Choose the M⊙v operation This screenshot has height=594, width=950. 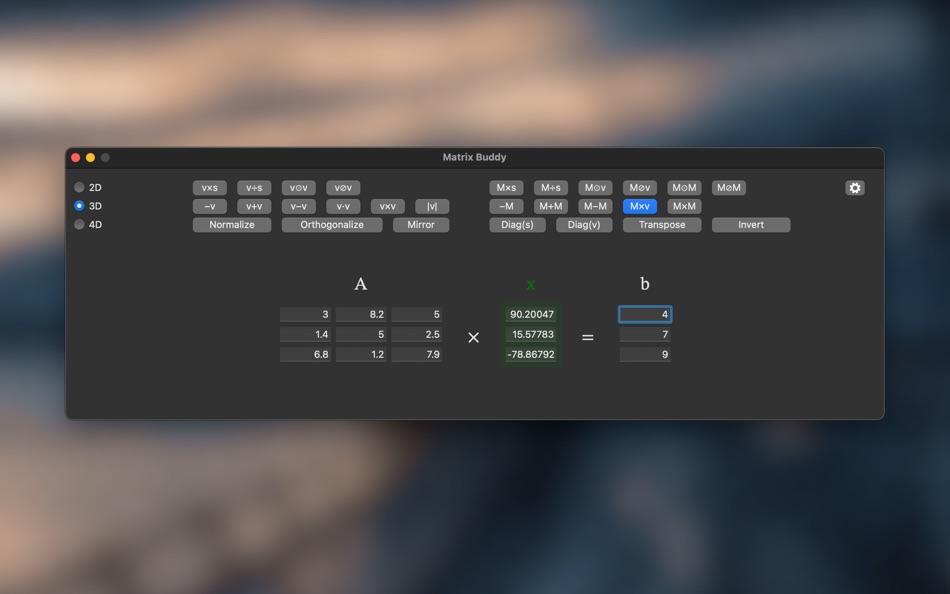(596, 188)
